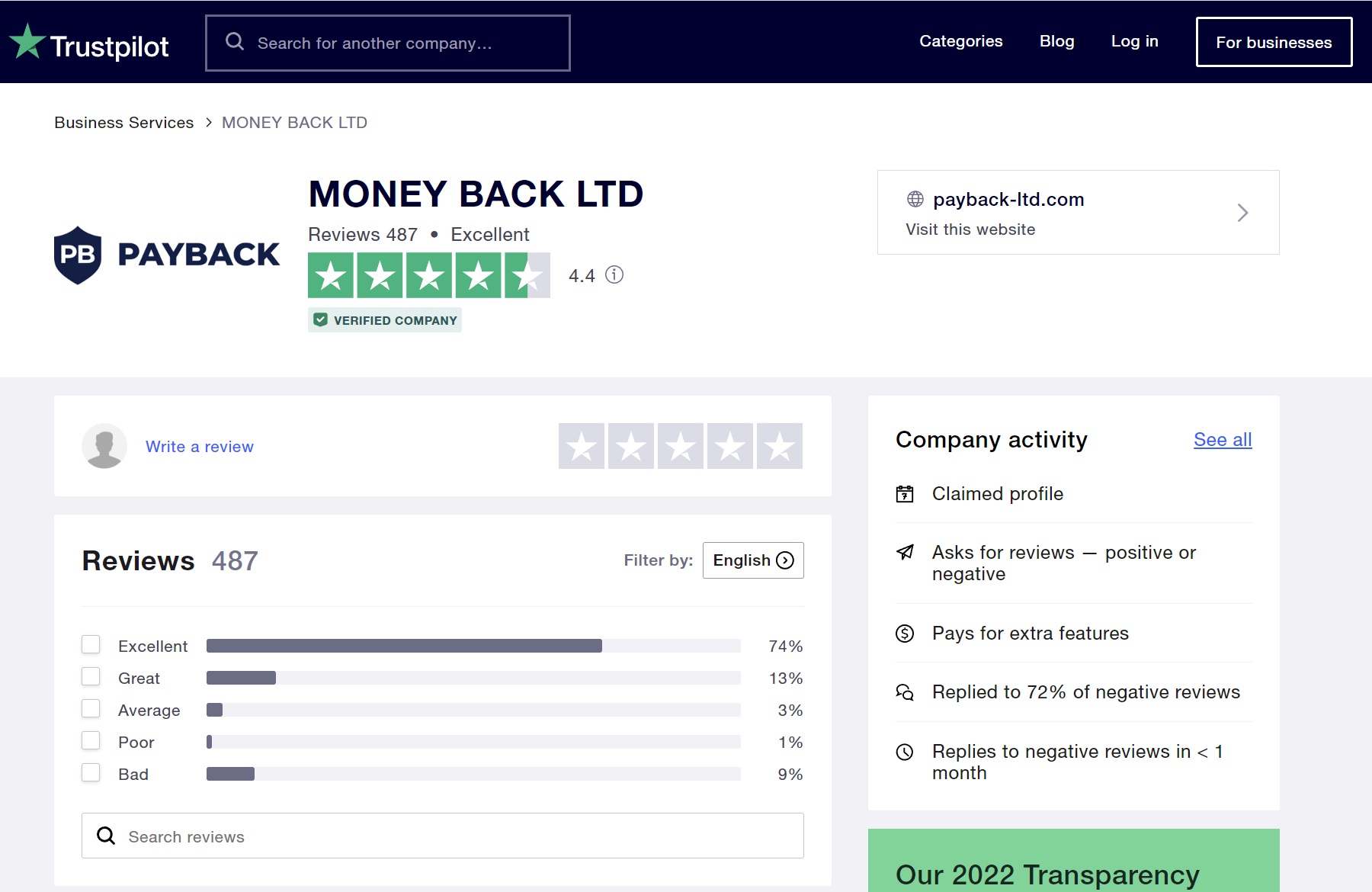
Task: Click the 4.4 TrustScore star rating image
Action: click(x=428, y=275)
